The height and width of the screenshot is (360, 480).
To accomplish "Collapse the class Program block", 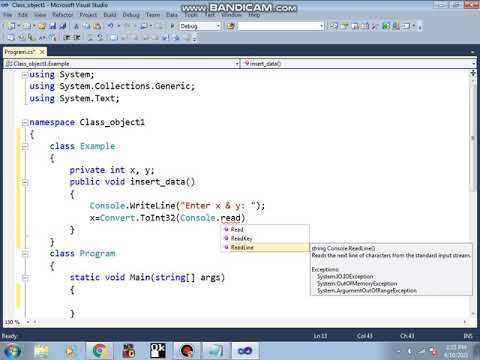I will coord(25,254).
